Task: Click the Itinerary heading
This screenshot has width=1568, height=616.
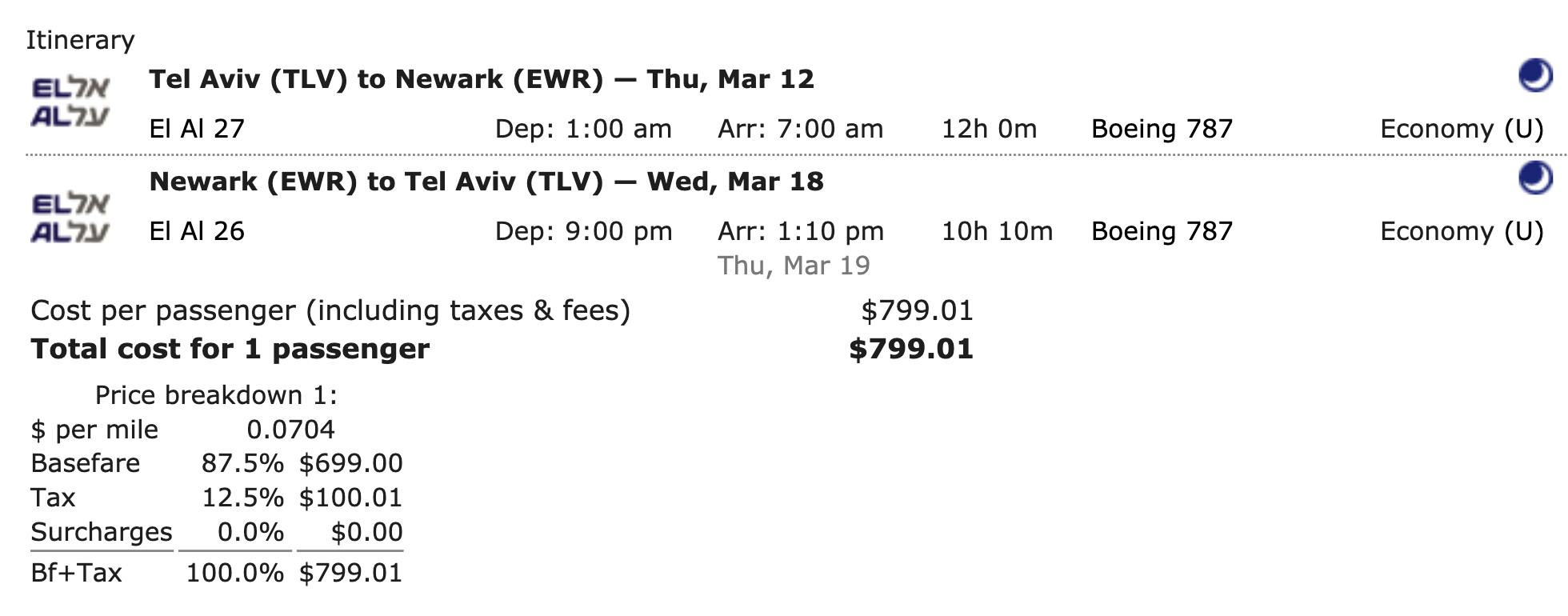Action: click(80, 40)
